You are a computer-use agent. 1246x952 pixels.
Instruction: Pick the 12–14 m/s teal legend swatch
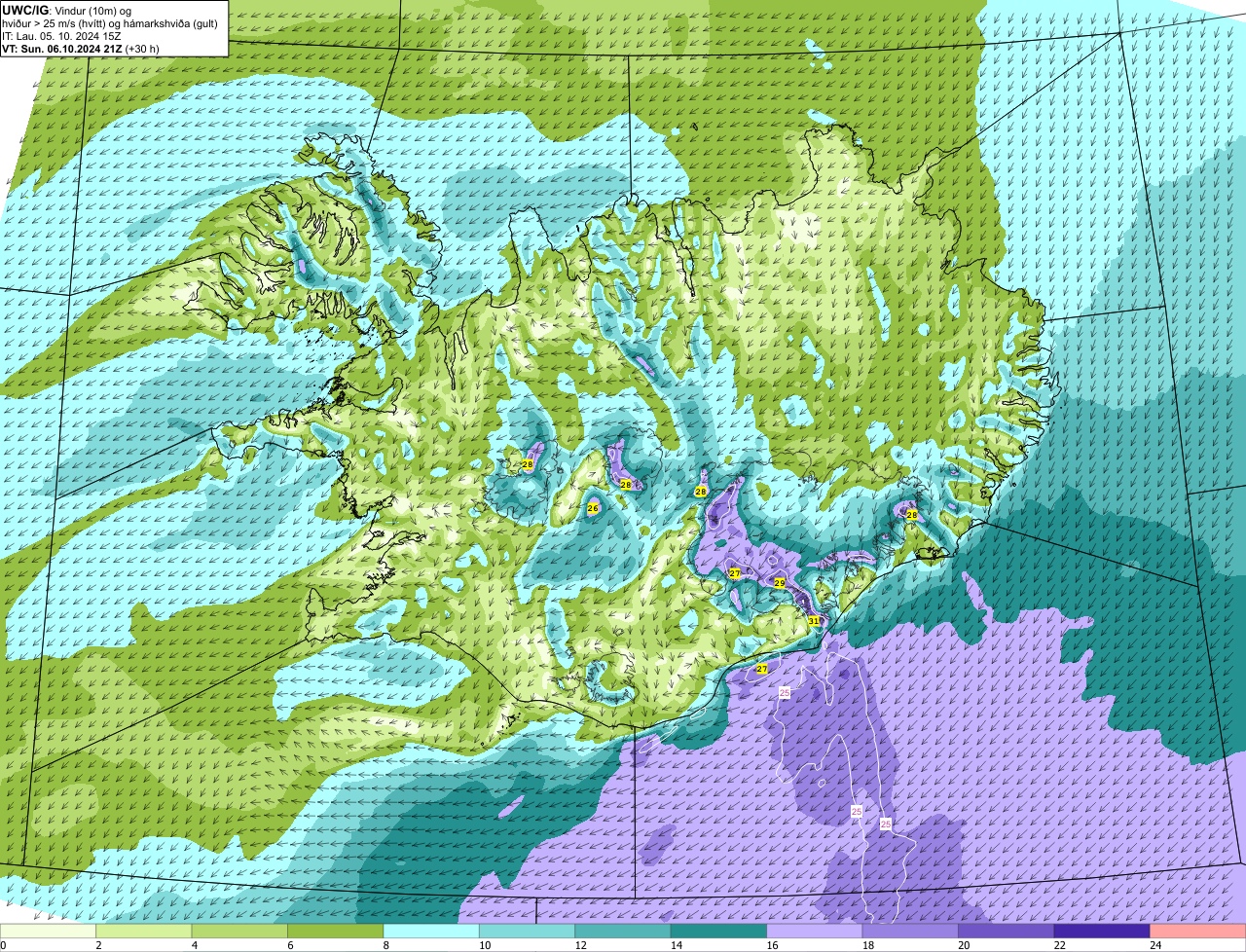click(623, 931)
